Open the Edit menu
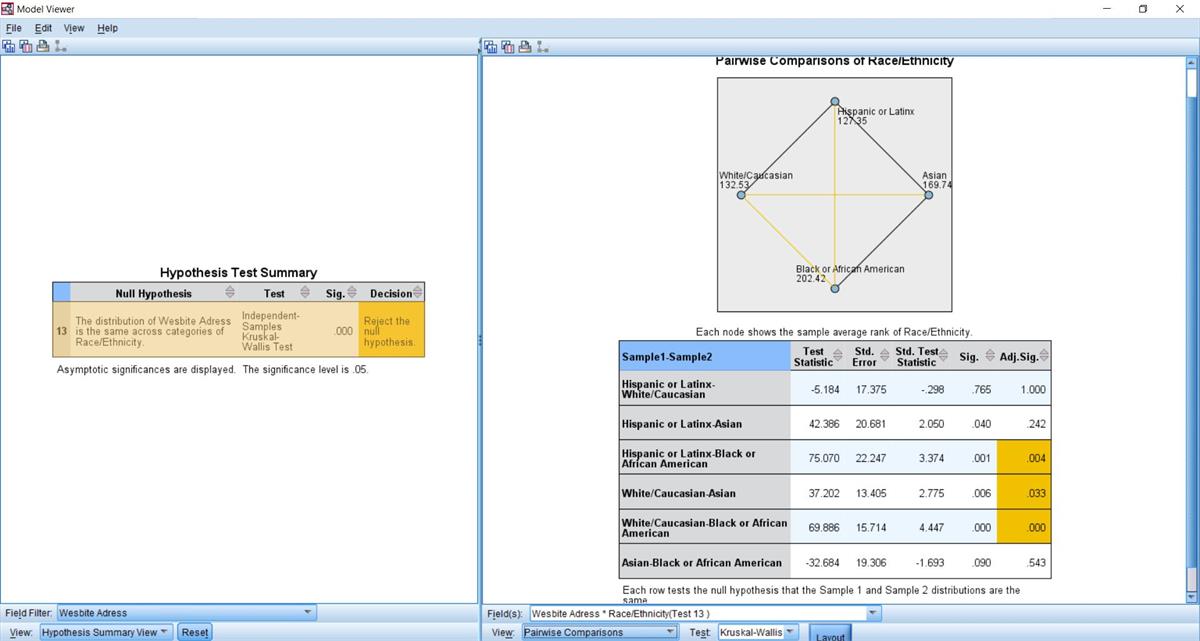1200x641 pixels. [x=43, y=28]
